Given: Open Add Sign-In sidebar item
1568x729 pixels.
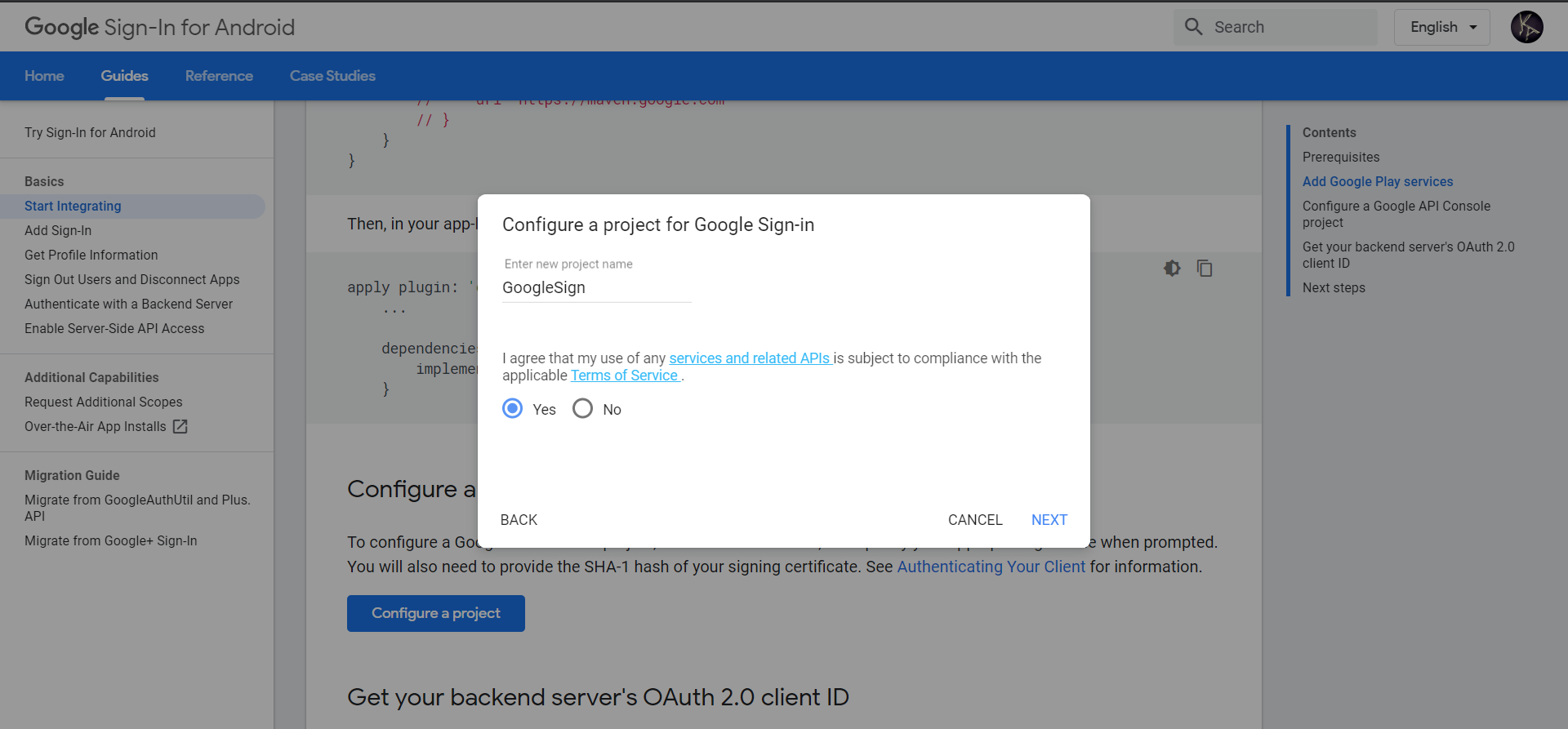Looking at the screenshot, I should click(58, 230).
